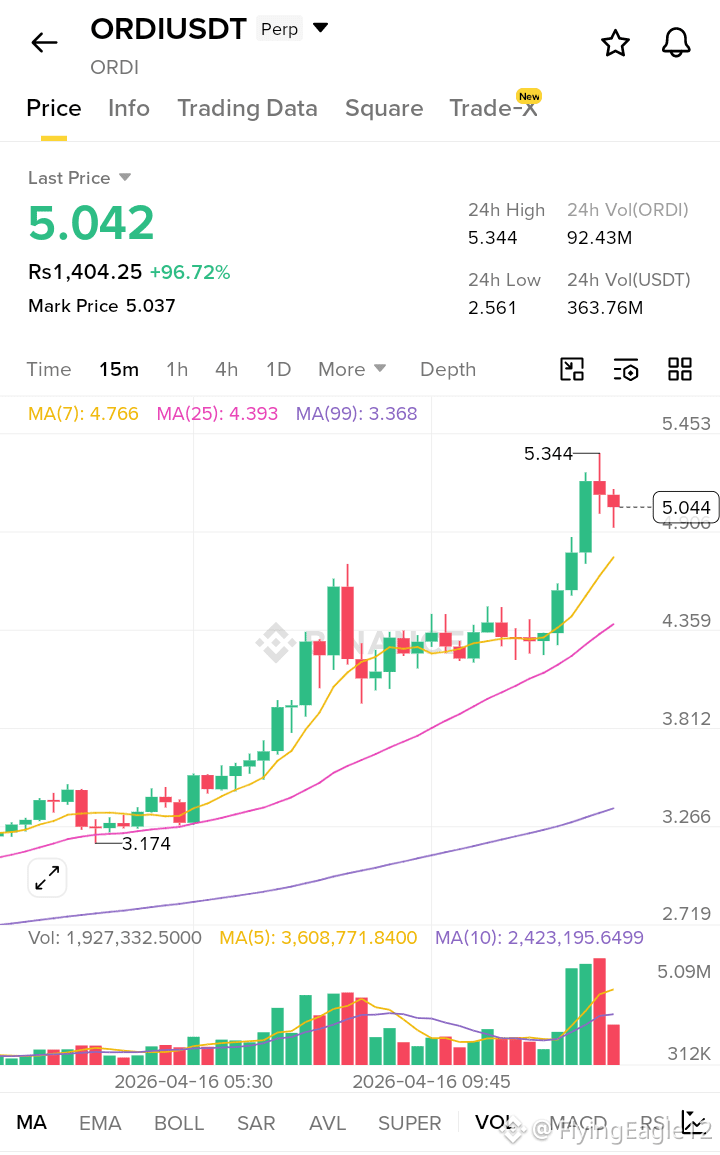Click the +96.72% change value

(190, 273)
